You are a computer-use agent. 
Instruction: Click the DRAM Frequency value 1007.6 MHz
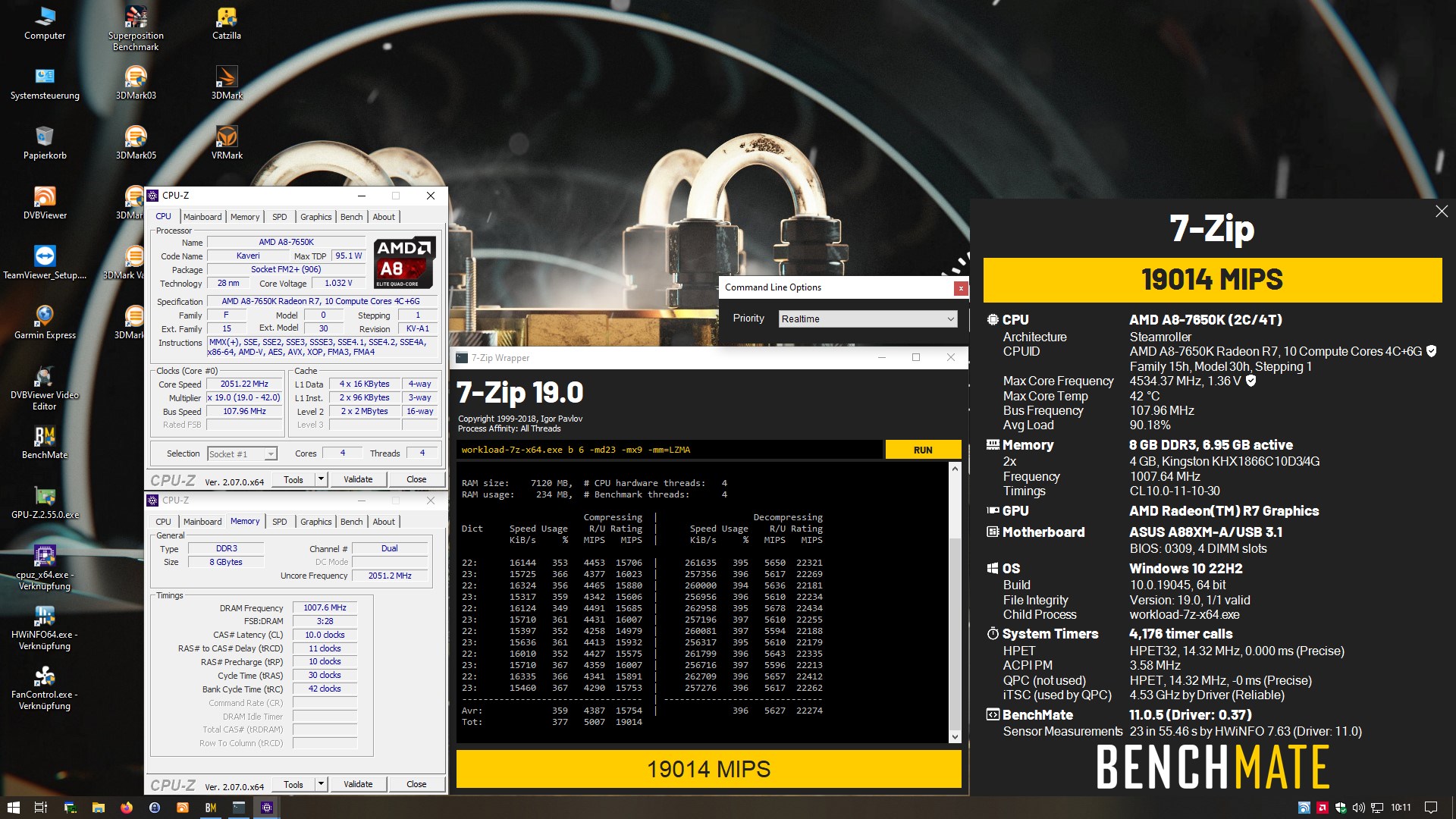pos(325,607)
